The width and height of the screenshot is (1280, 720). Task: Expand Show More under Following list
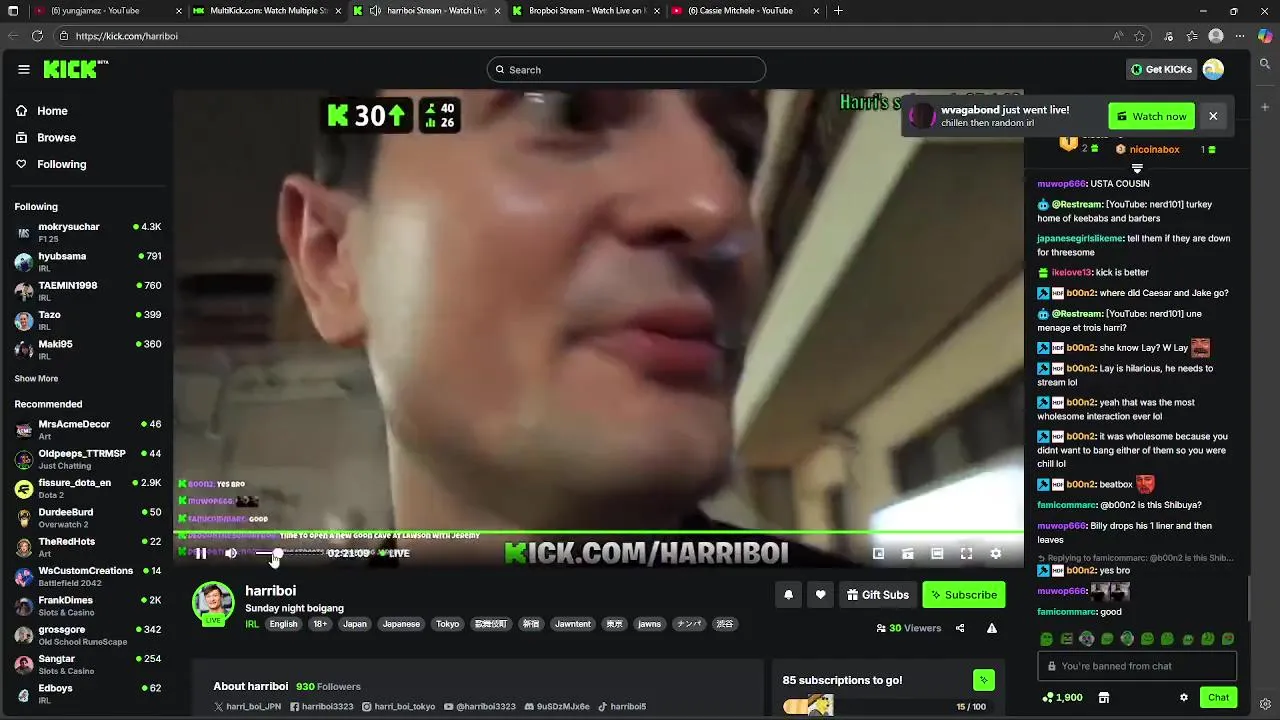(36, 378)
